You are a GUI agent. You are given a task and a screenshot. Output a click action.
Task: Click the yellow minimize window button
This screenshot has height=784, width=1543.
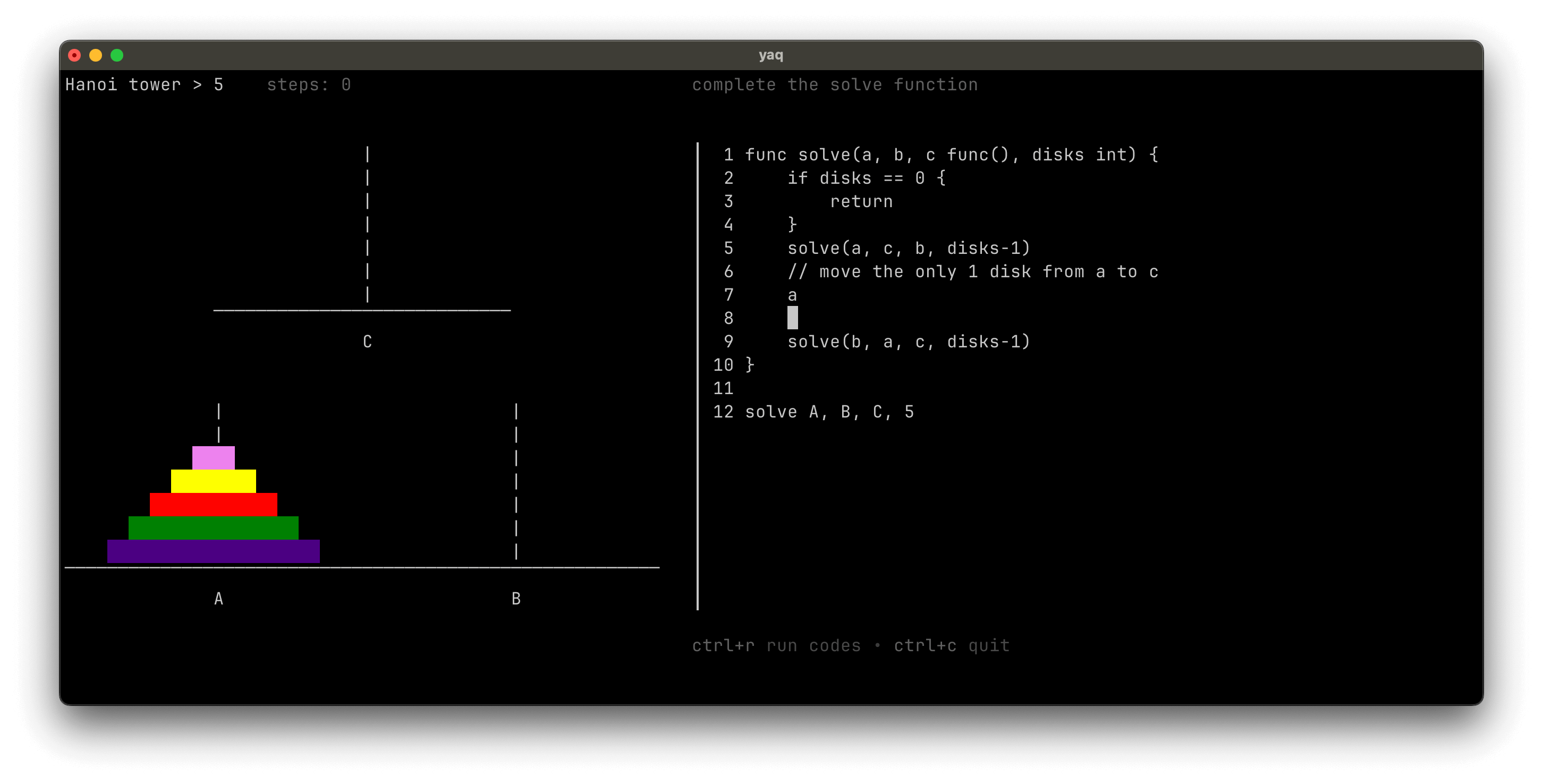point(96,55)
